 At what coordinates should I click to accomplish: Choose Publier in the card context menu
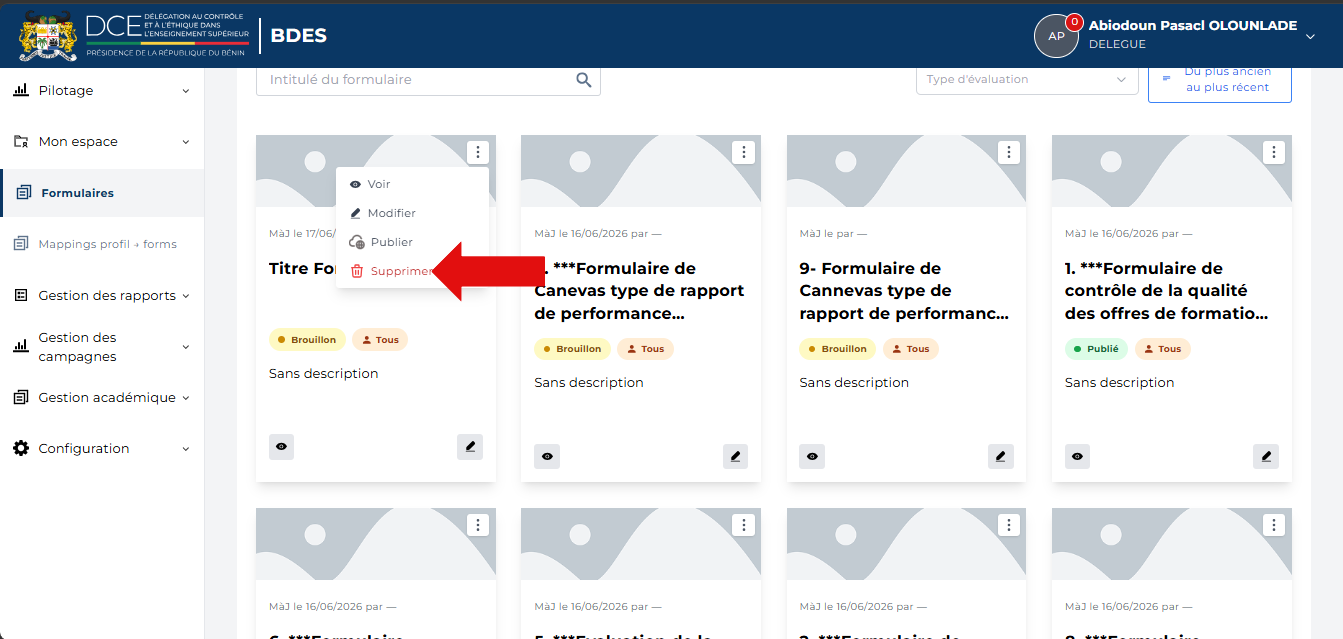pos(412,242)
